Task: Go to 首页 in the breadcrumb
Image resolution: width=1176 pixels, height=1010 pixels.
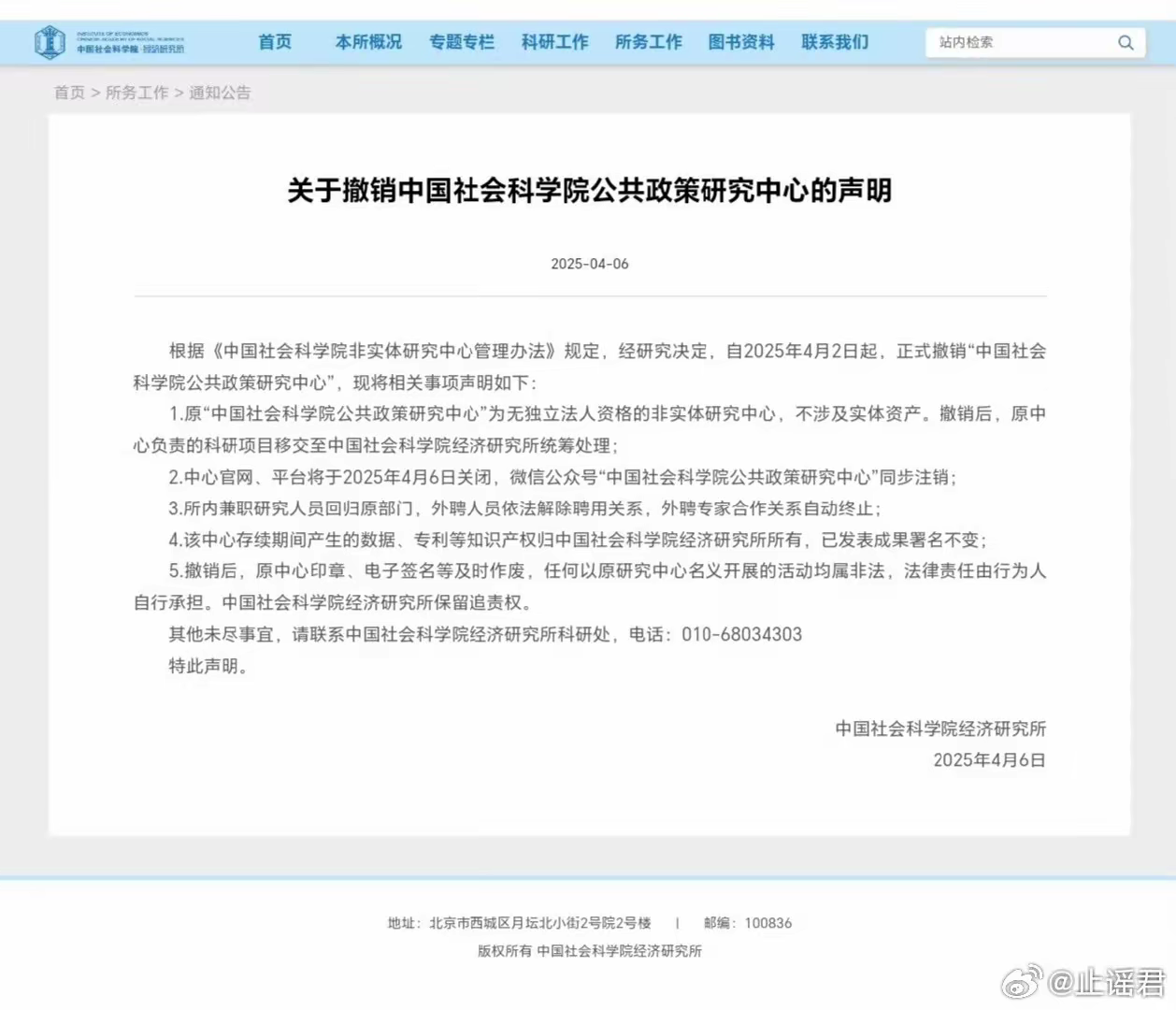Action: pos(69,93)
